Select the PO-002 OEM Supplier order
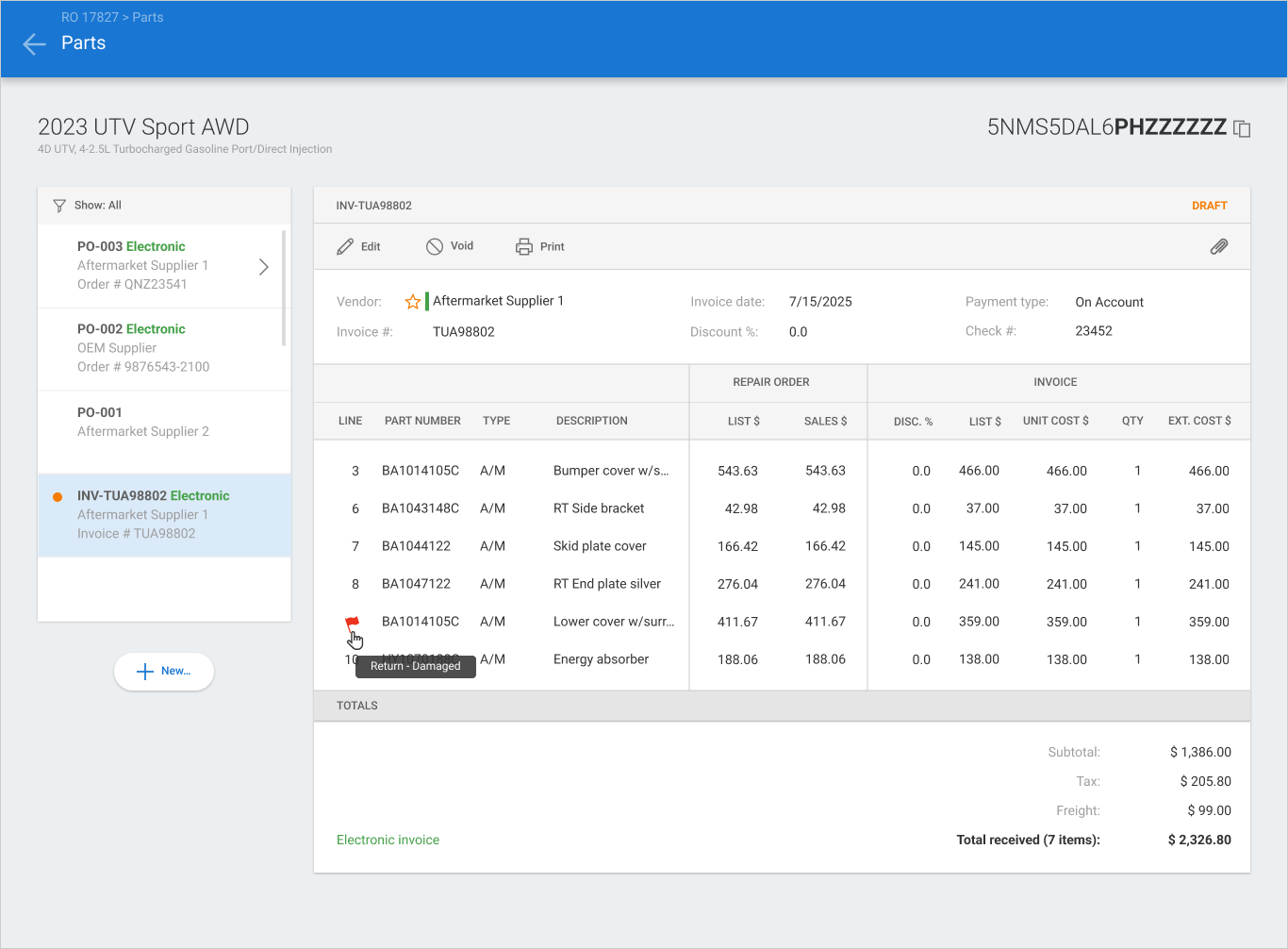This screenshot has height=949, width=1288. pos(160,349)
